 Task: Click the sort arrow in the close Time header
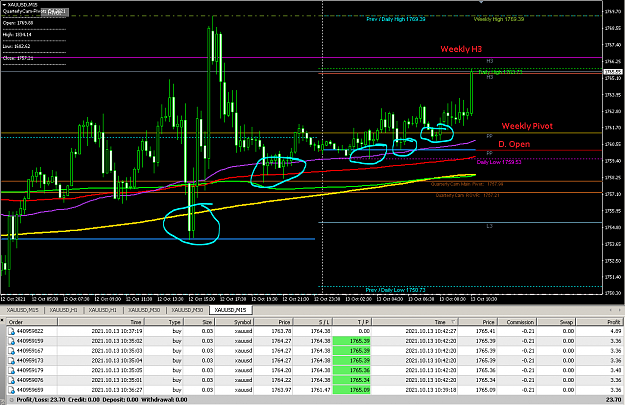453,322
